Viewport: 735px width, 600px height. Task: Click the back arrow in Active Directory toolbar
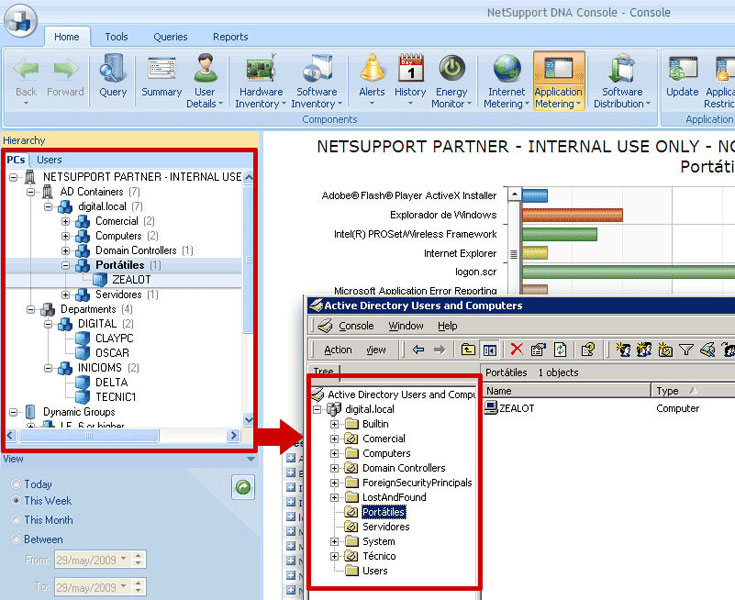tap(418, 349)
